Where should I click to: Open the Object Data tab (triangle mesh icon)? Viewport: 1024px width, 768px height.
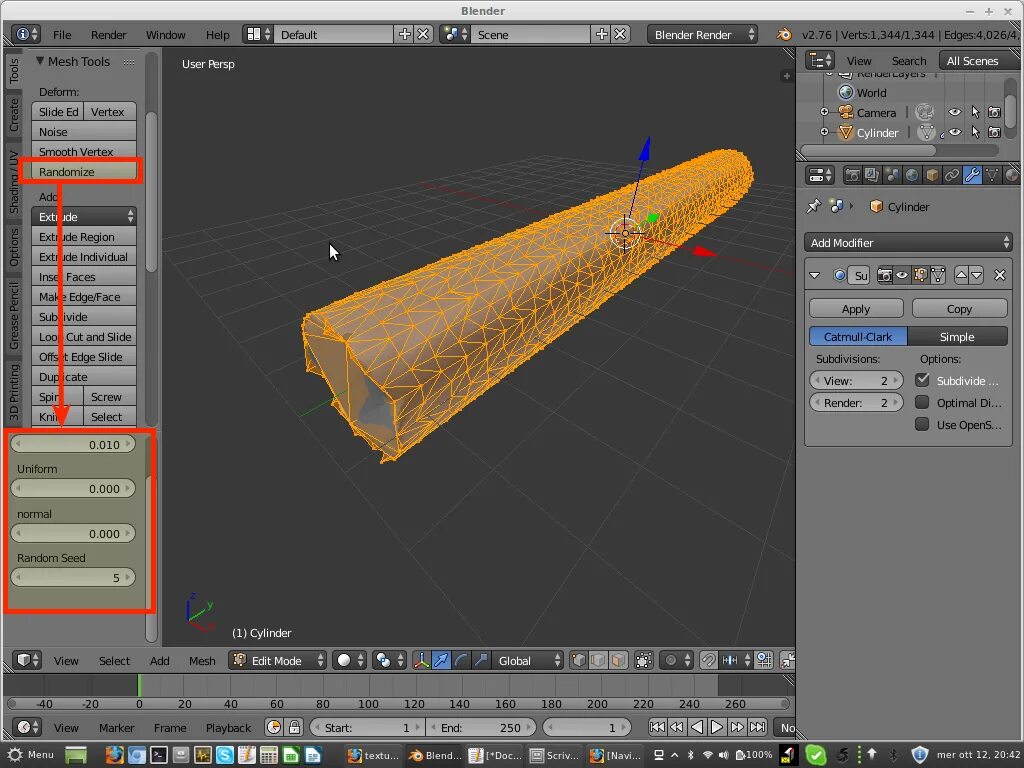pyautogui.click(x=992, y=175)
